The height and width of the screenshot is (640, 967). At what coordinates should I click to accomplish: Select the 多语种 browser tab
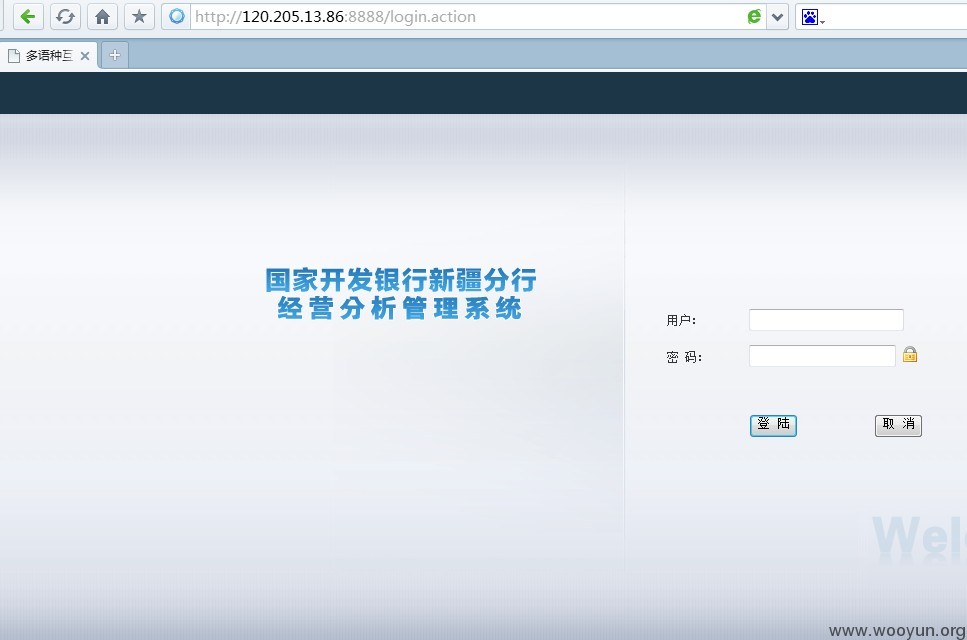pos(49,55)
